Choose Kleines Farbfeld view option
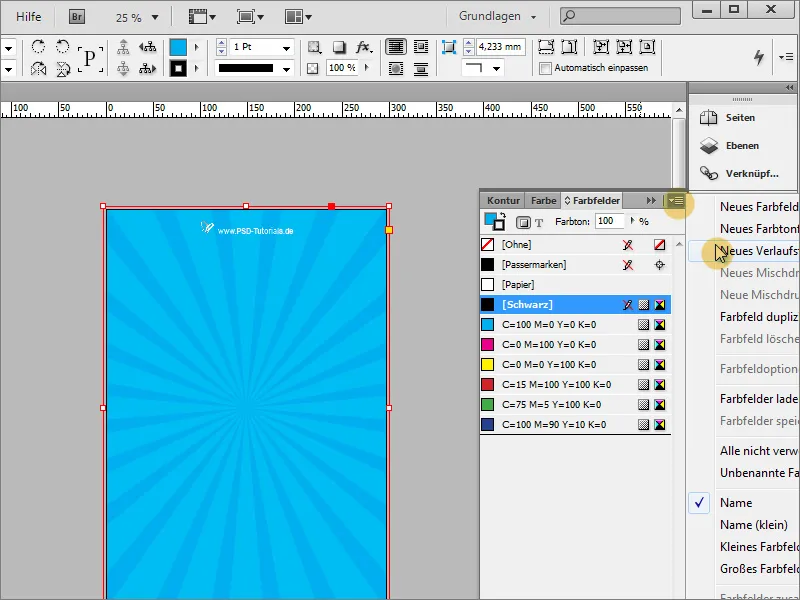The width and height of the screenshot is (800, 600). click(759, 547)
